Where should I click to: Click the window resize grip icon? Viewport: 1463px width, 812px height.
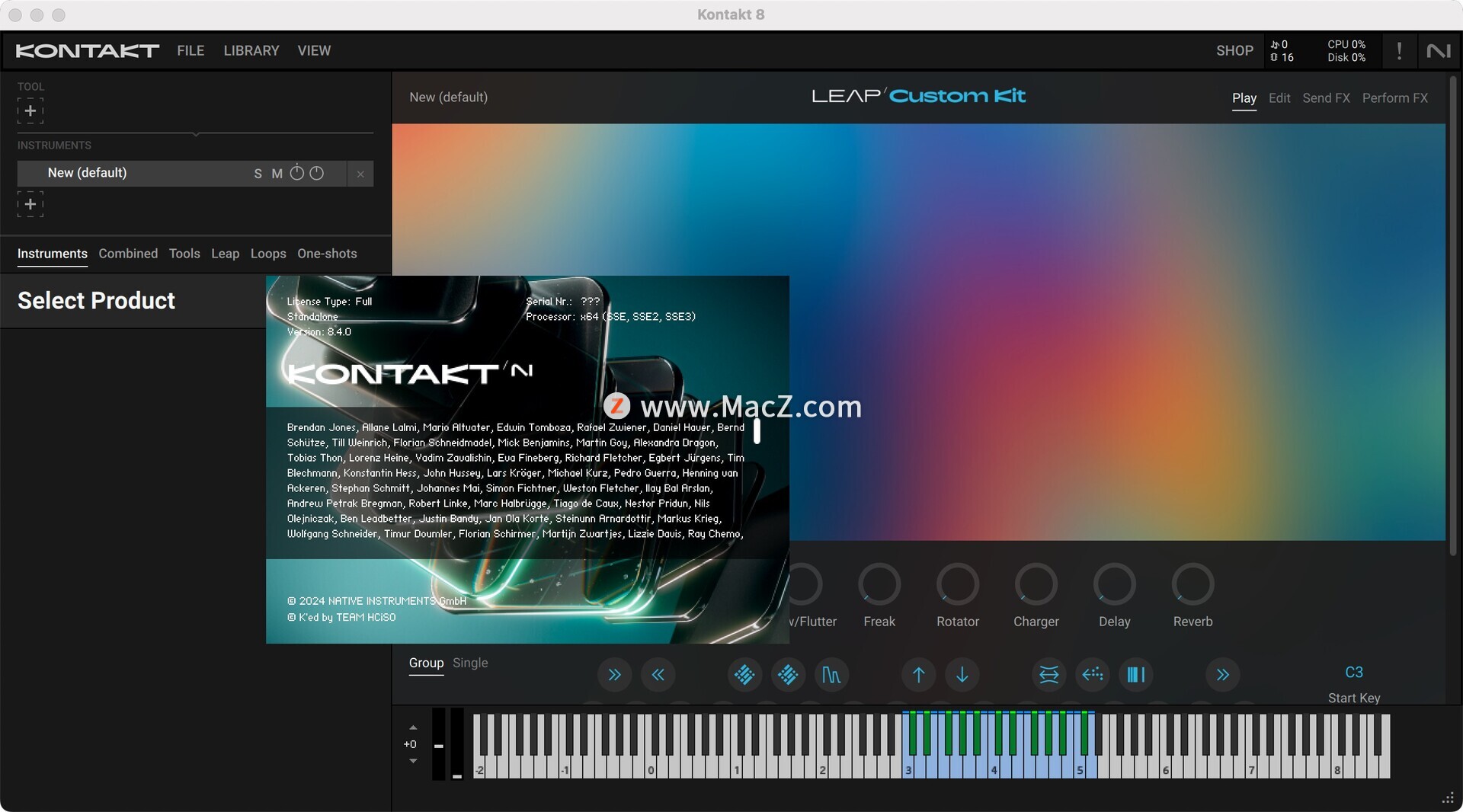pyautogui.click(x=1448, y=798)
